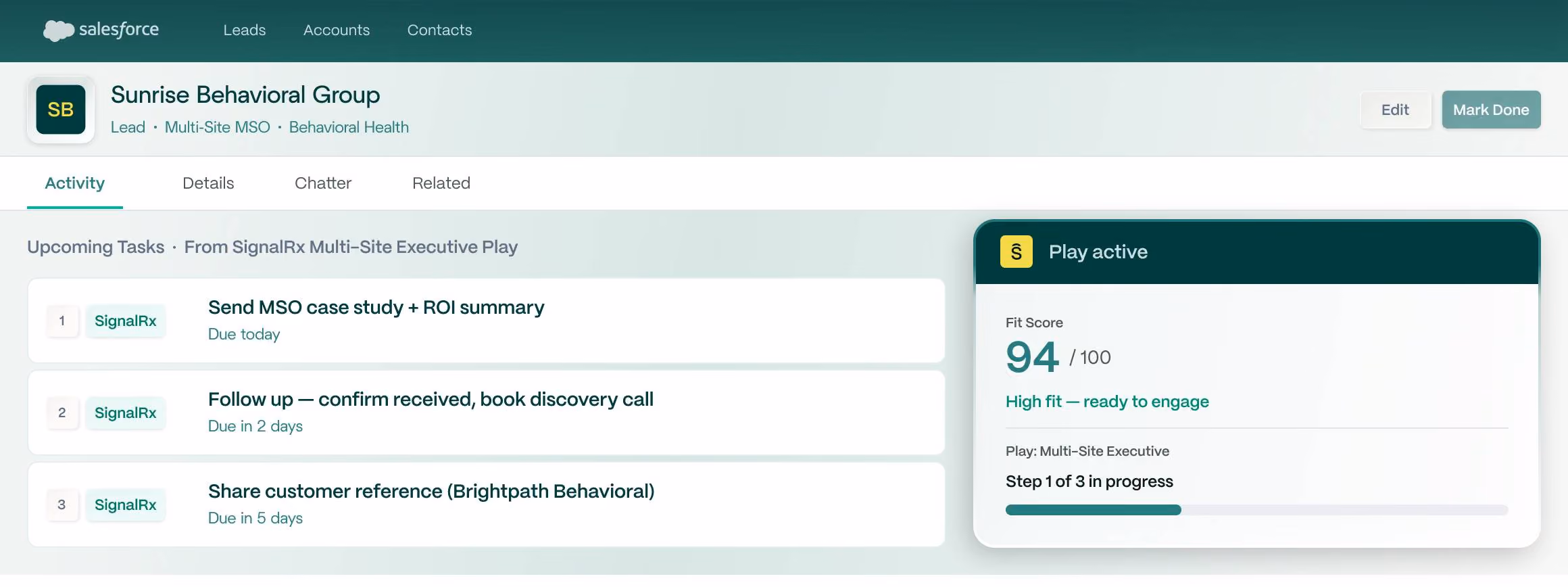Switch to the Chatter tab

coord(323,183)
